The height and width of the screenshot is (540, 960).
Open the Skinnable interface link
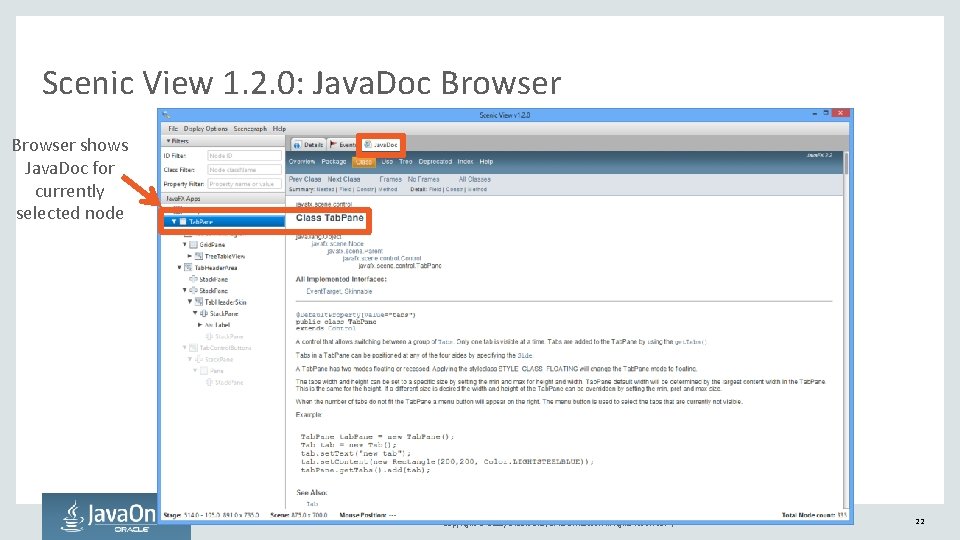coord(358,291)
